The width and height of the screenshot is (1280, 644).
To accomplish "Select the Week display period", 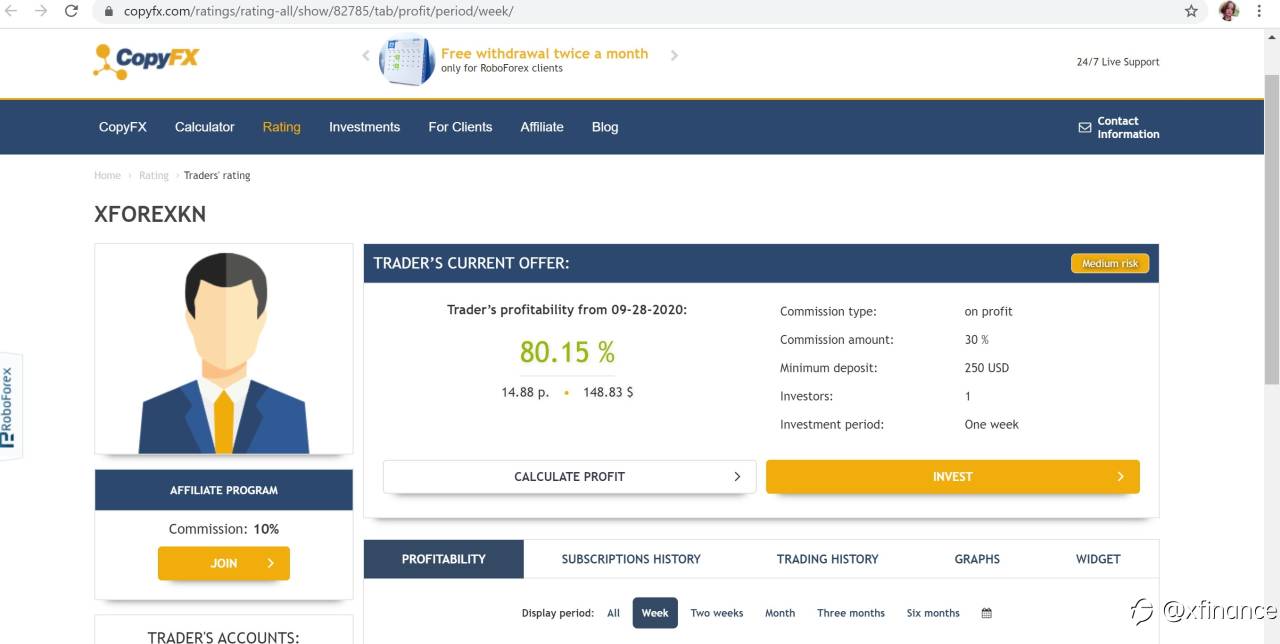I will click(655, 613).
